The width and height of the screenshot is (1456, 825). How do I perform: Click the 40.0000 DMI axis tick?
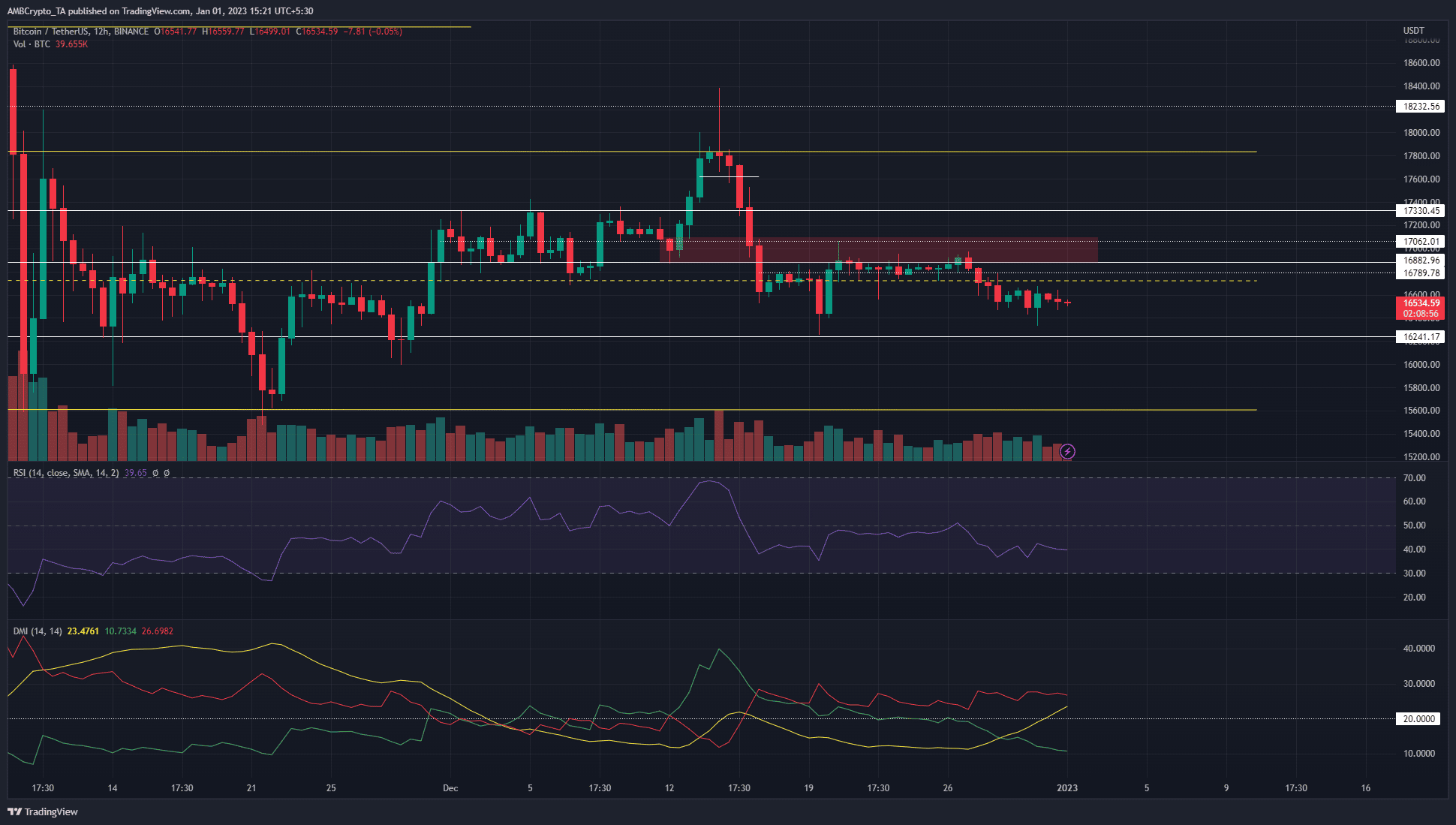coord(1418,649)
